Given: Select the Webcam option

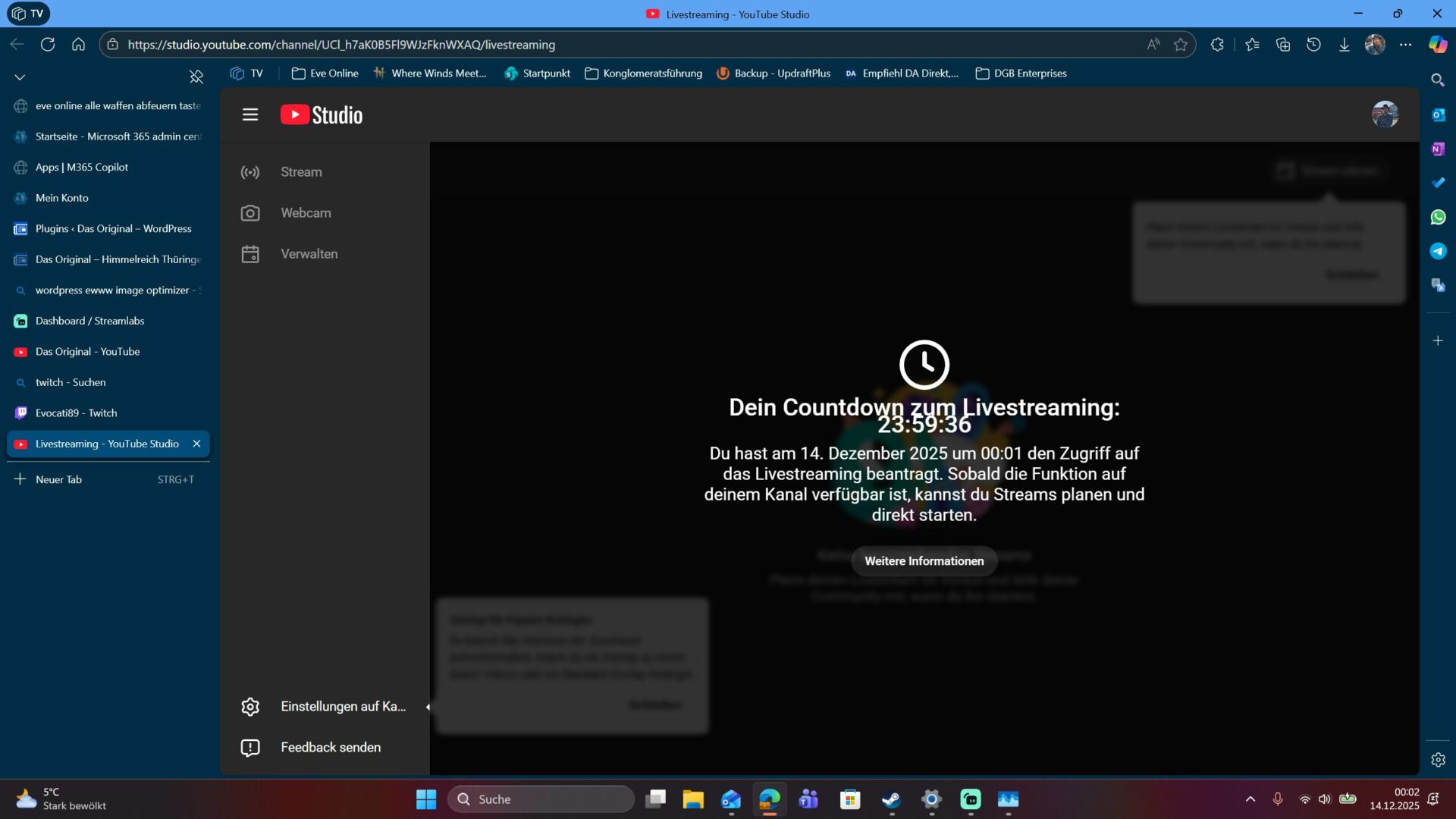Looking at the screenshot, I should pos(306,213).
